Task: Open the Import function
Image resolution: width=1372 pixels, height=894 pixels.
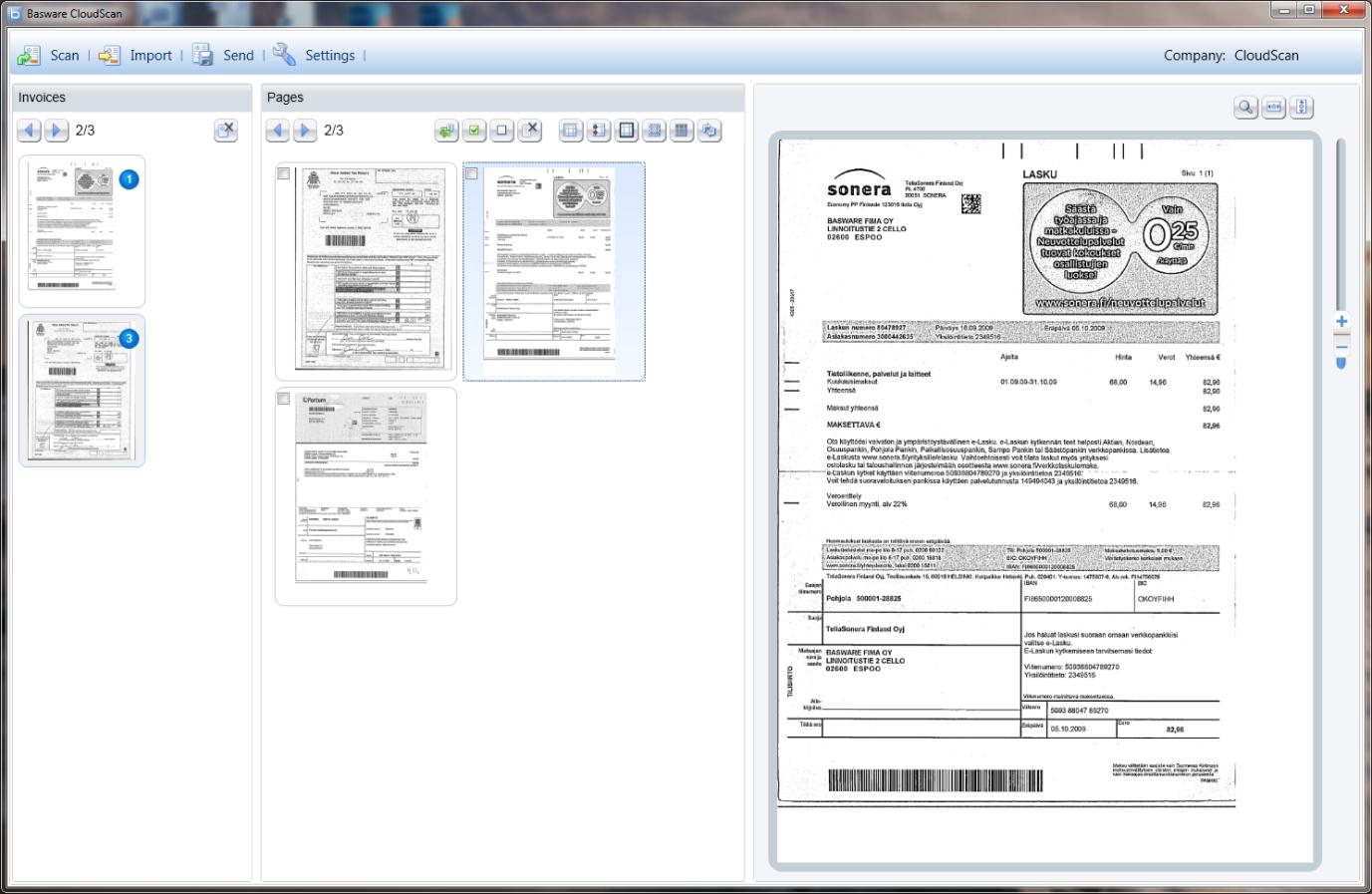Action: (135, 56)
